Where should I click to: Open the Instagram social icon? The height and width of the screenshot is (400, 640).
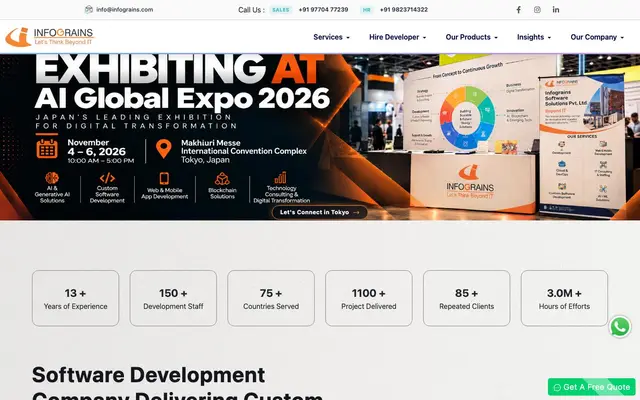[537, 10]
